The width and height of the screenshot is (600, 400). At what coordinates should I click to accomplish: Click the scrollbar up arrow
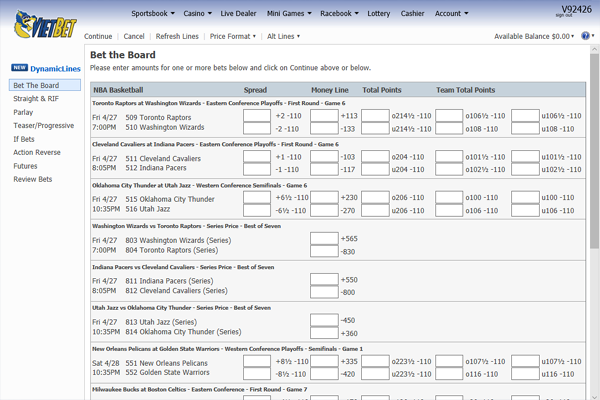[594, 49]
